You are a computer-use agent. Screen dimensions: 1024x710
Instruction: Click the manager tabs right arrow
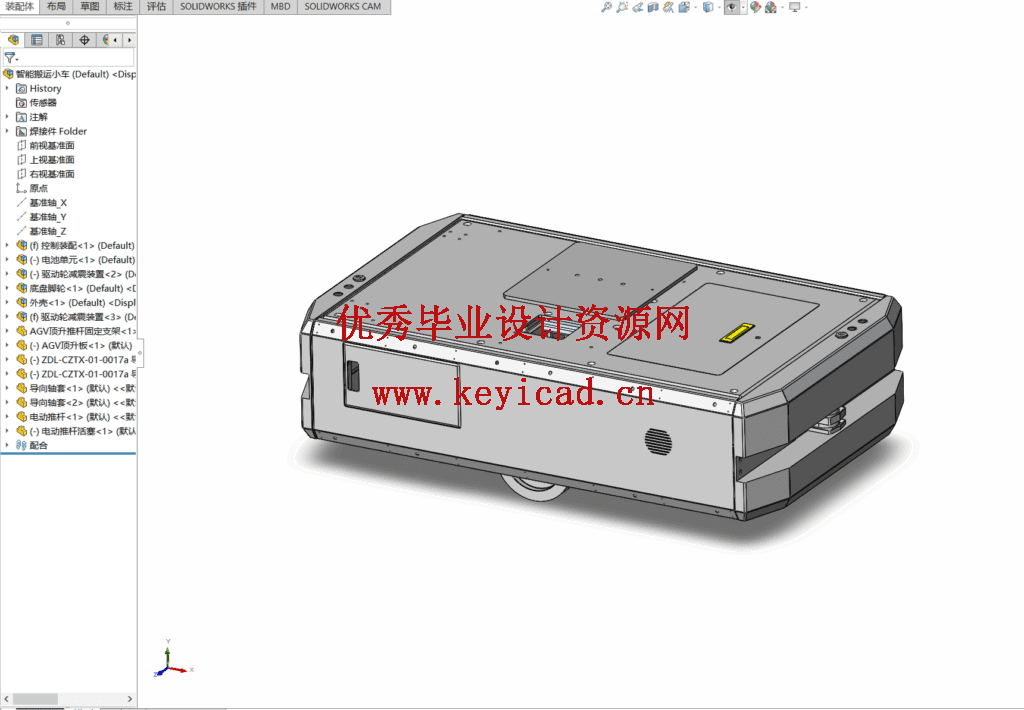[x=129, y=40]
